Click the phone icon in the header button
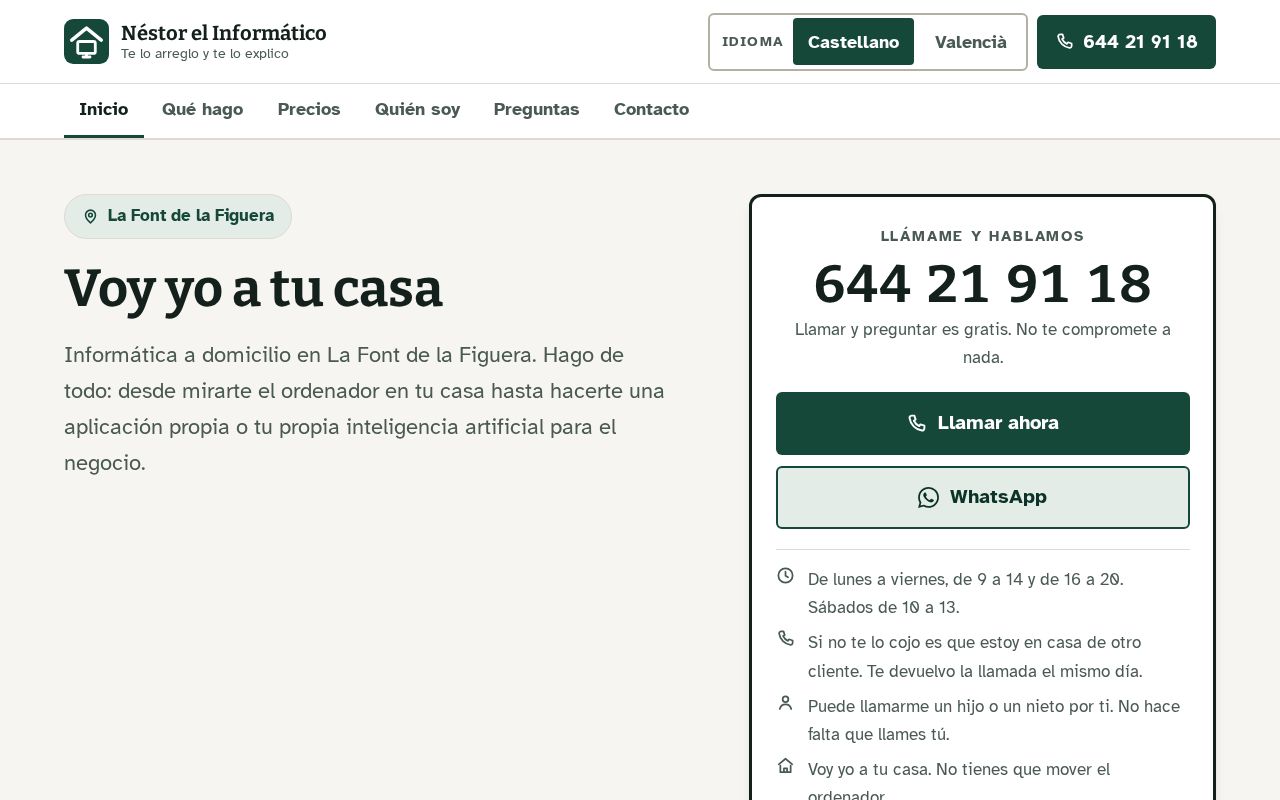This screenshot has width=1280, height=800. click(x=1065, y=42)
